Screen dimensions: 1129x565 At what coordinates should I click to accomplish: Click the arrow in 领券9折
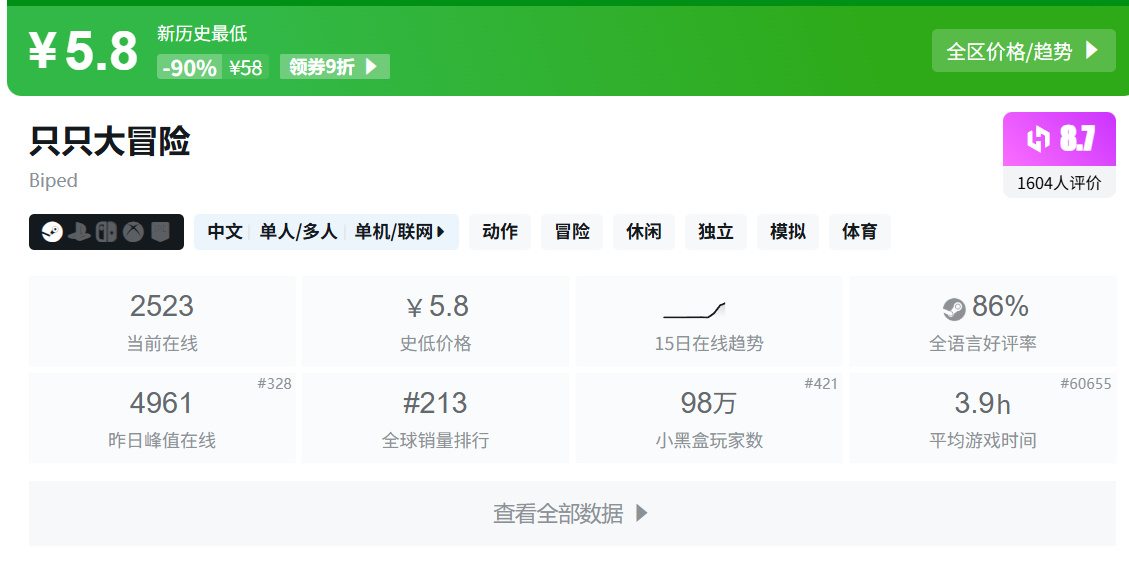pos(372,67)
